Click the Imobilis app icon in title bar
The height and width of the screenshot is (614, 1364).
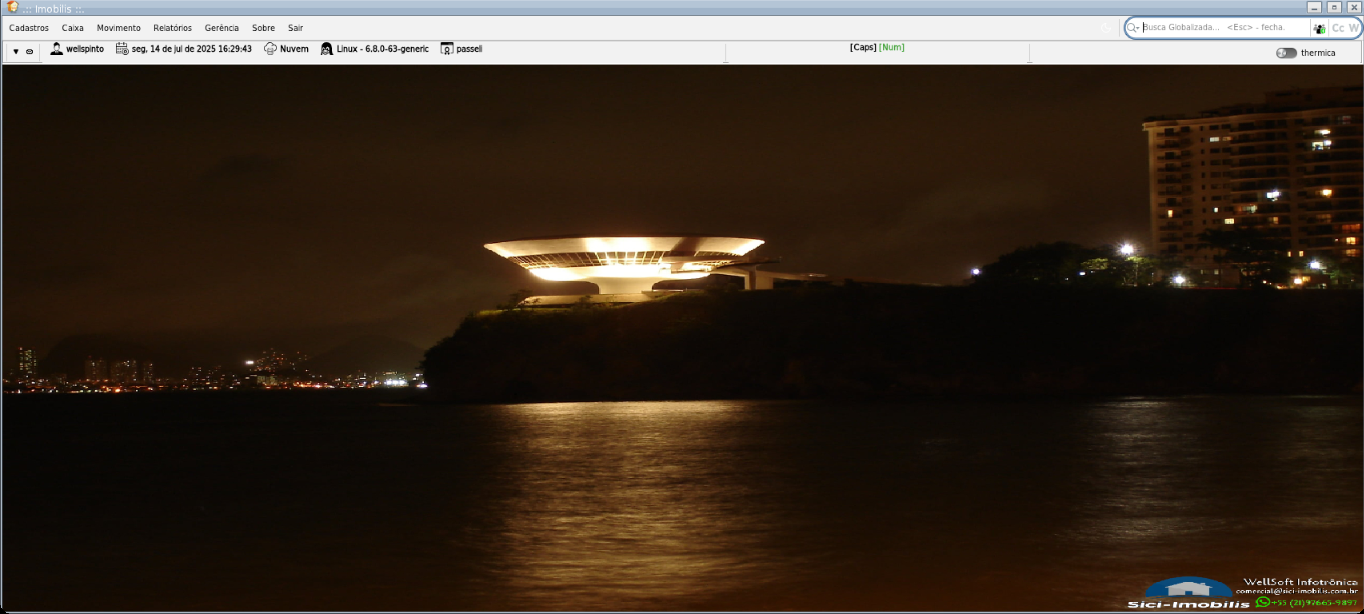[x=12, y=7]
